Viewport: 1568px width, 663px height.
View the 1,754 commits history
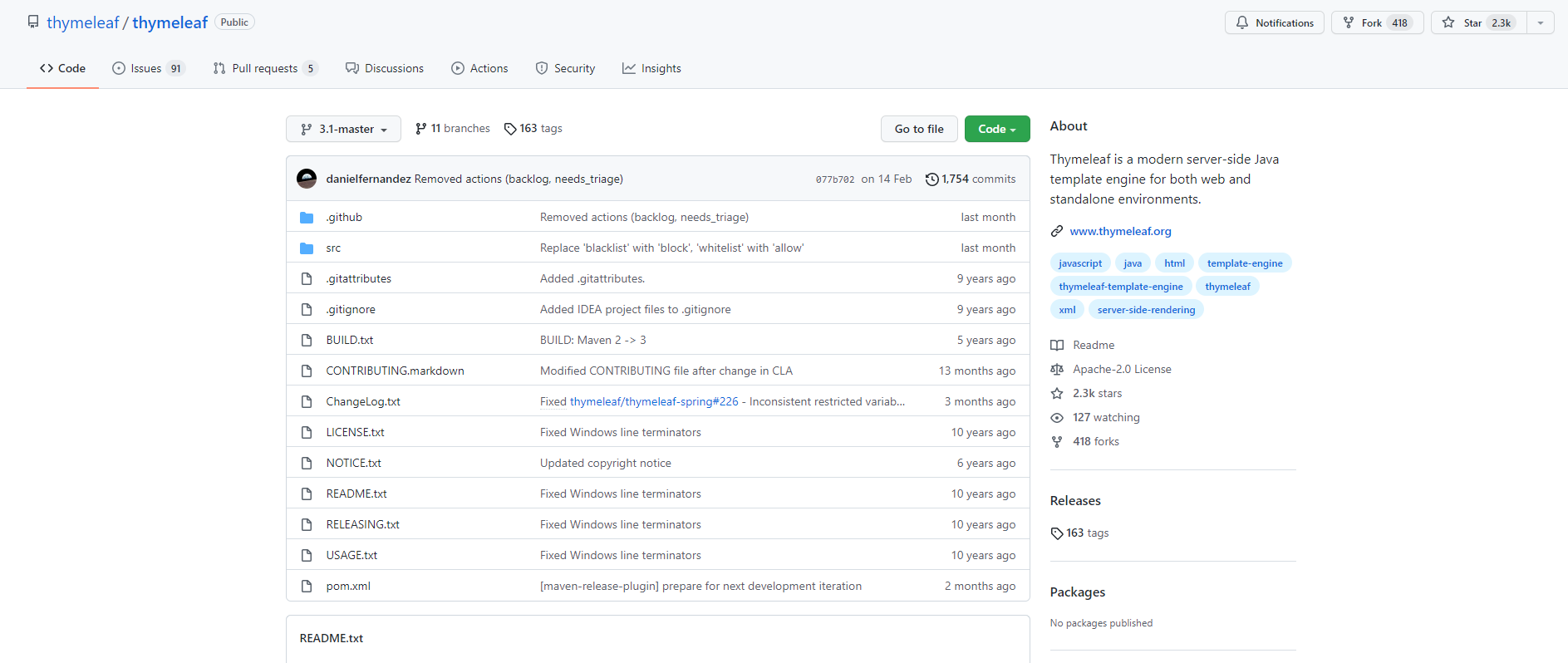click(971, 179)
